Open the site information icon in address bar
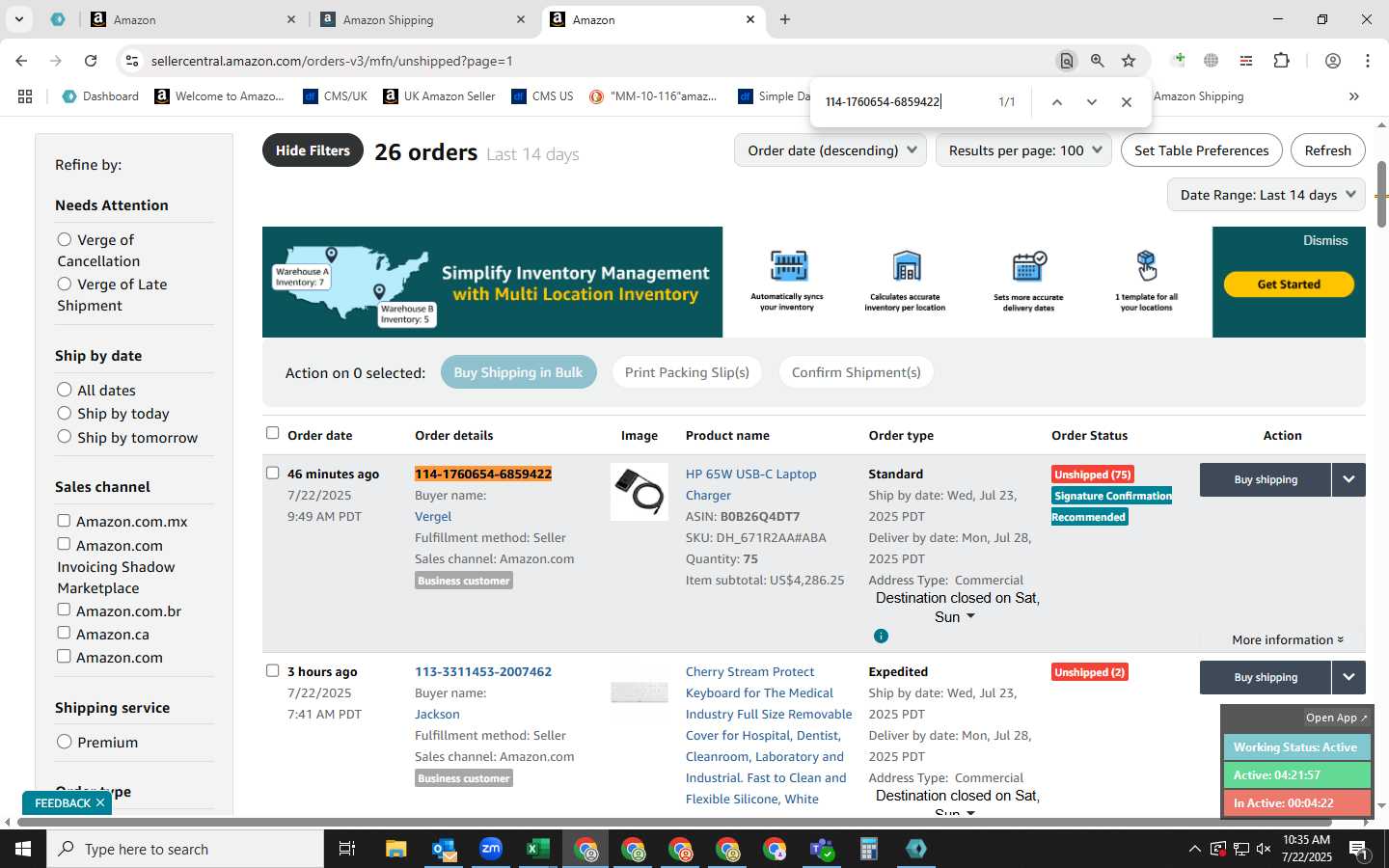The width and height of the screenshot is (1389, 868). tap(131, 61)
